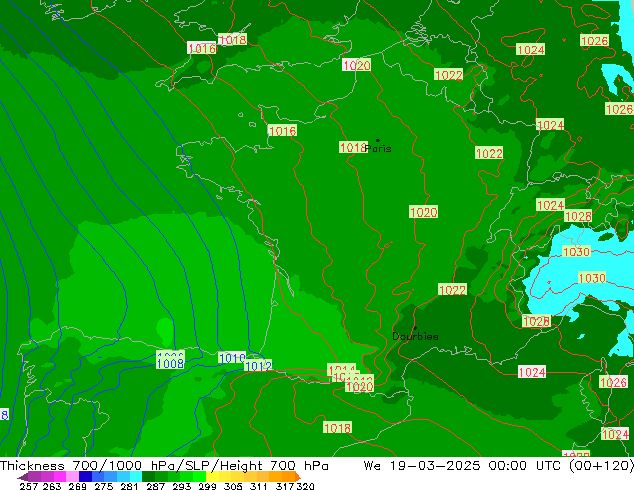The width and height of the screenshot is (634, 490).
Task: Click the legend value 299
Action: [x=207, y=486]
